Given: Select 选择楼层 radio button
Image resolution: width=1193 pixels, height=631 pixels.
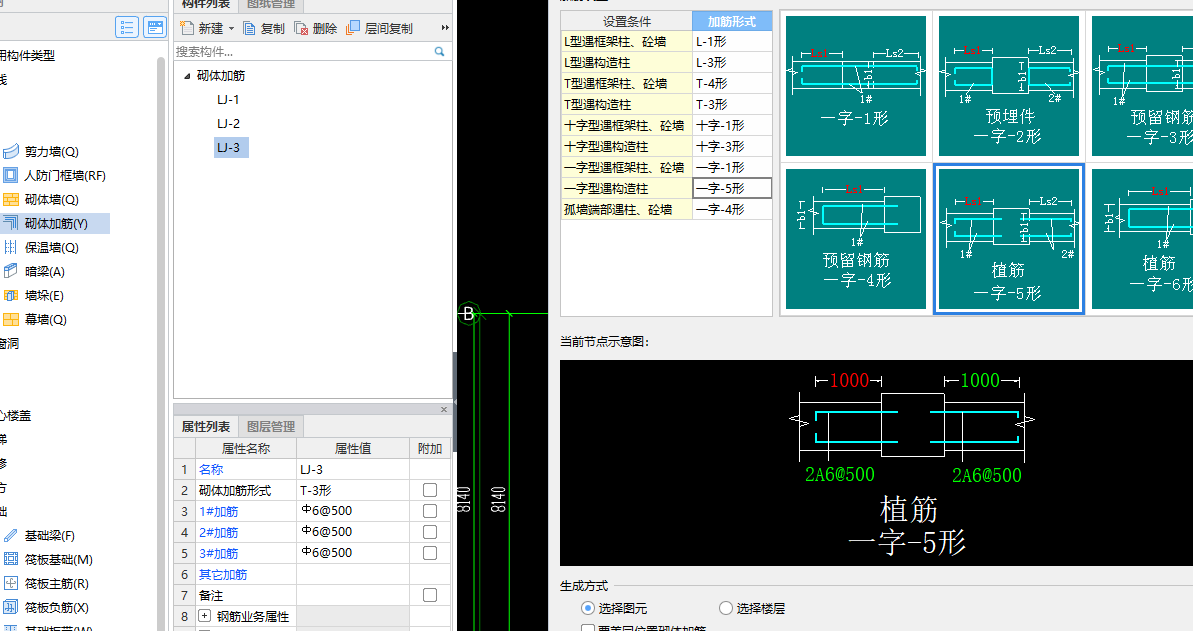Looking at the screenshot, I should coord(726,608).
